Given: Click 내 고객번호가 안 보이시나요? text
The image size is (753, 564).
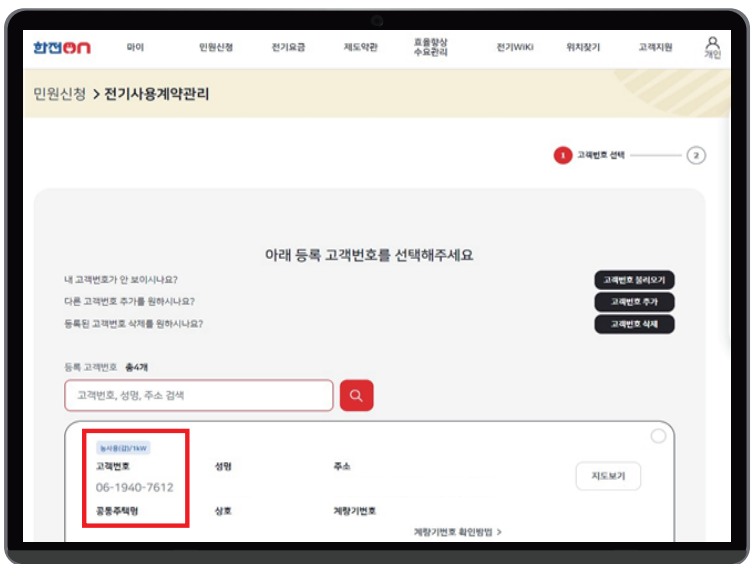Looking at the screenshot, I should (121, 280).
